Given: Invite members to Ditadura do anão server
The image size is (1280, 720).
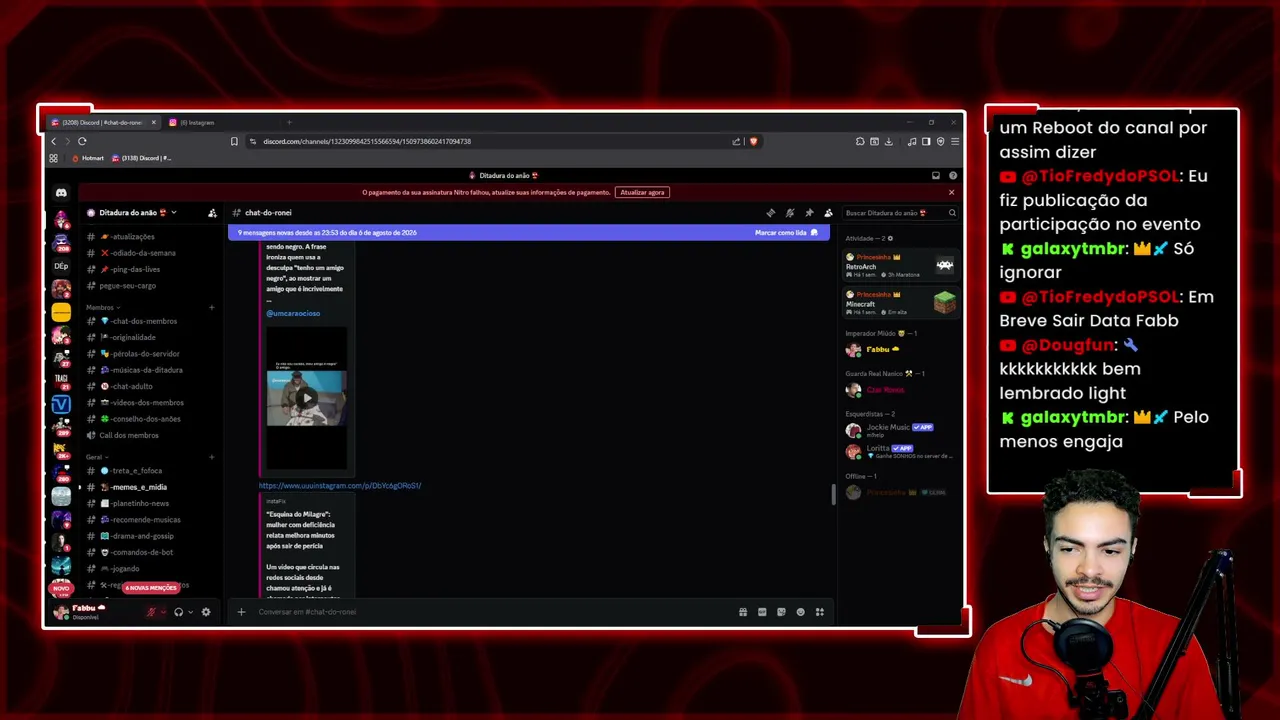Looking at the screenshot, I should pyautogui.click(x=212, y=213).
